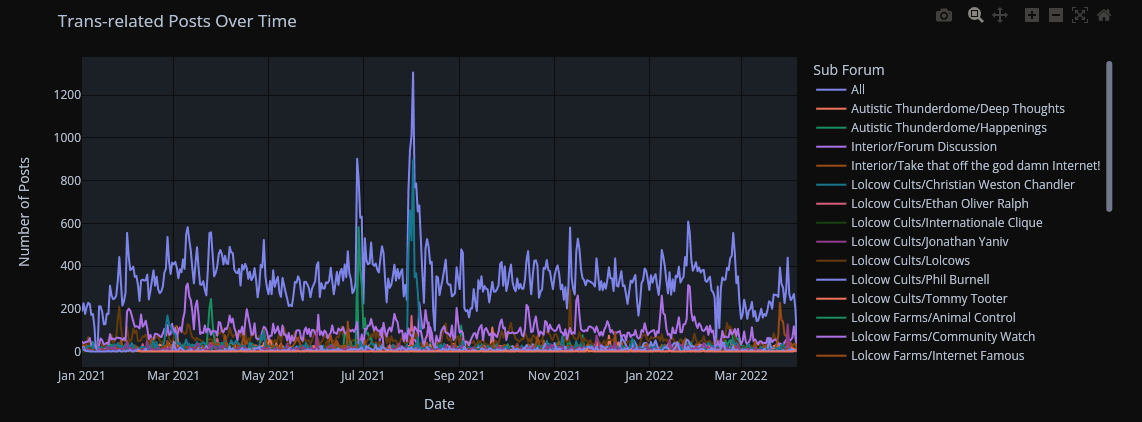The image size is (1142, 422).
Task: Click the chart title 'Trans-related Posts Over Time'
Action: pyautogui.click(x=177, y=21)
